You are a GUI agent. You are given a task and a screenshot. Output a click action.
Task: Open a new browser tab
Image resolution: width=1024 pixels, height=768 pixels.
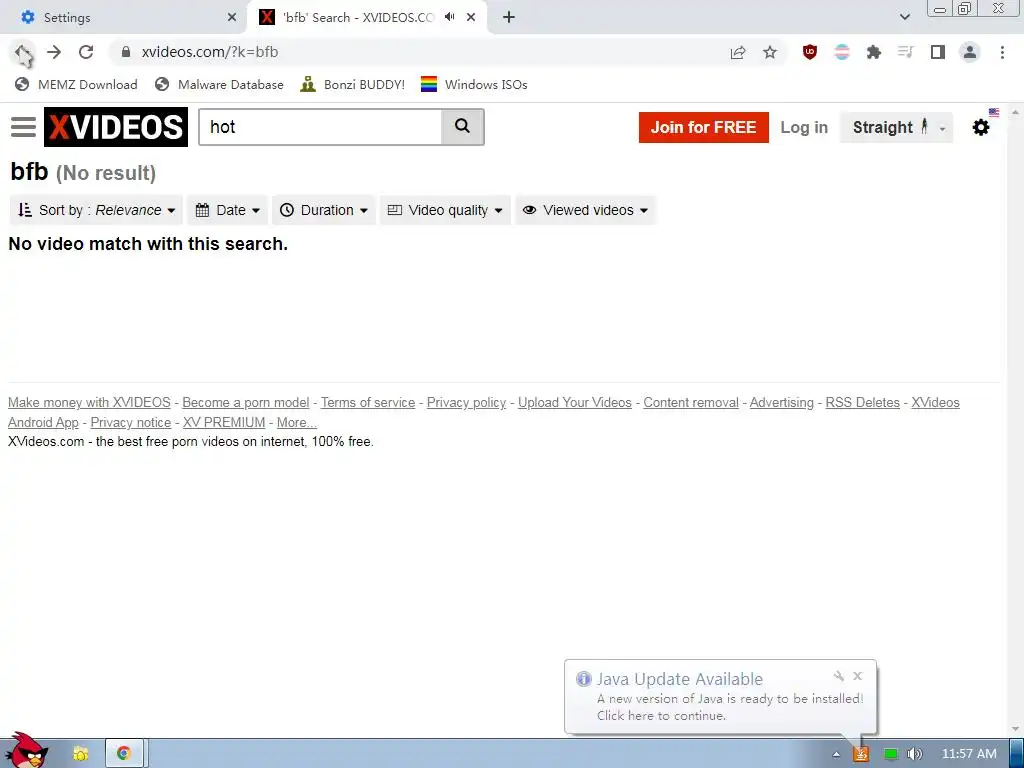click(x=509, y=17)
